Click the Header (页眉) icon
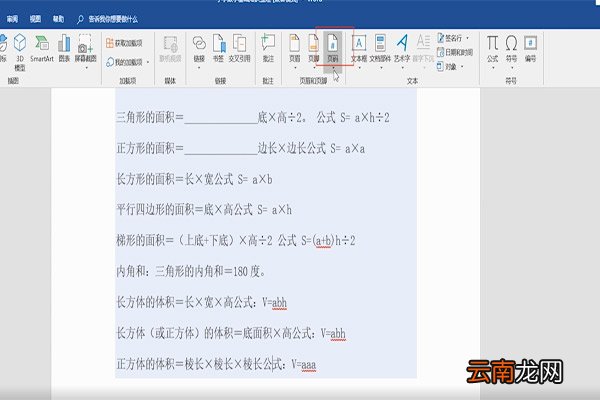 click(295, 43)
